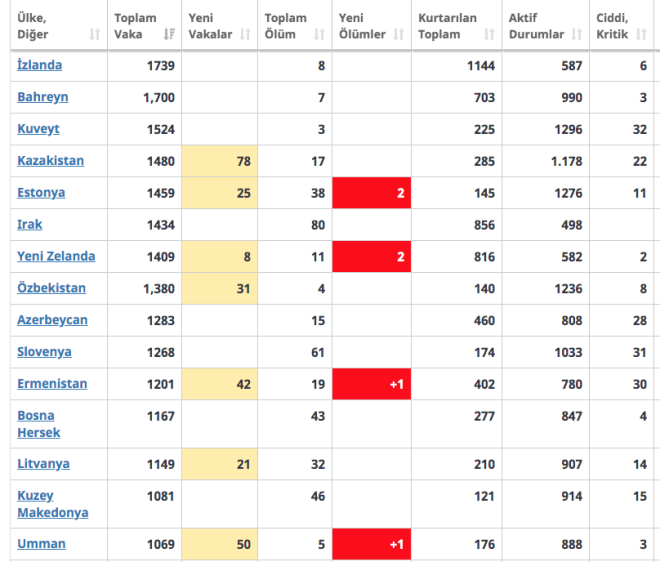Click sort icon in Toplam Ölüm header
660x562 pixels.
(319, 35)
